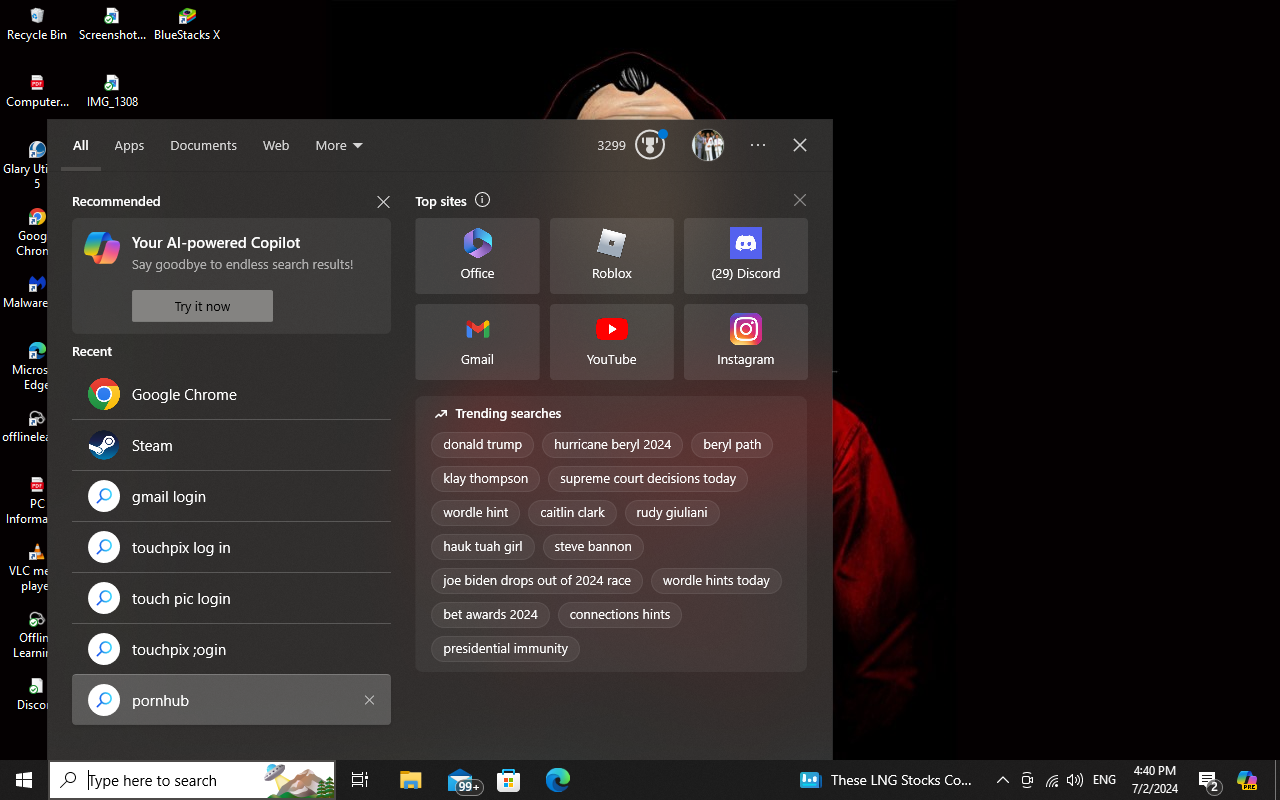Launch Google Chrome from Recent list
This screenshot has width=1280, height=800.
point(231,394)
